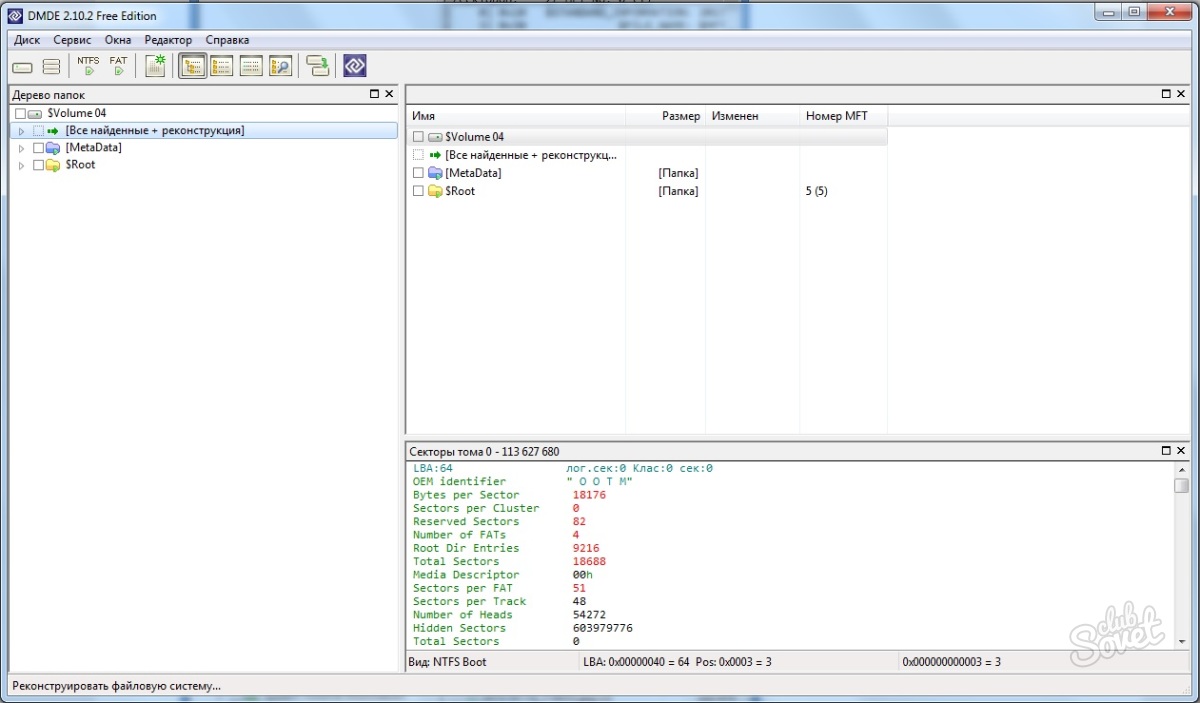Click the file search magnifier icon
Viewport: 1200px width, 703px height.
[x=280, y=67]
